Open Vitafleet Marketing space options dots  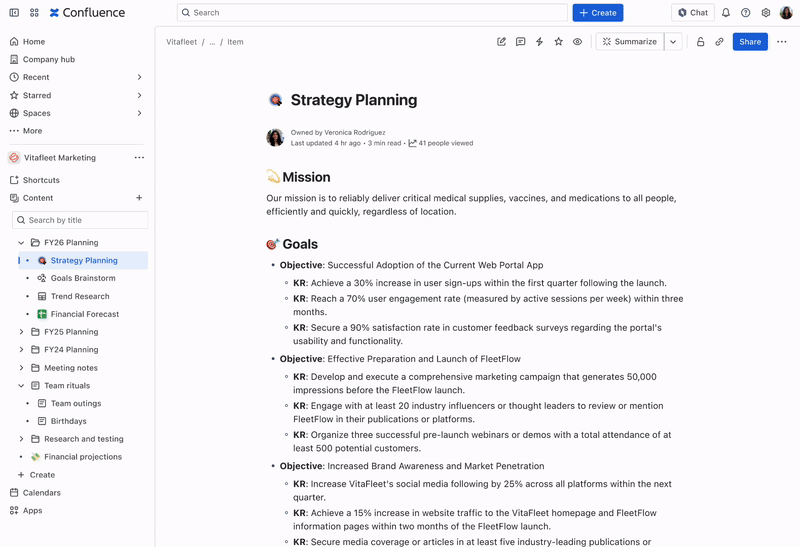[x=139, y=158]
